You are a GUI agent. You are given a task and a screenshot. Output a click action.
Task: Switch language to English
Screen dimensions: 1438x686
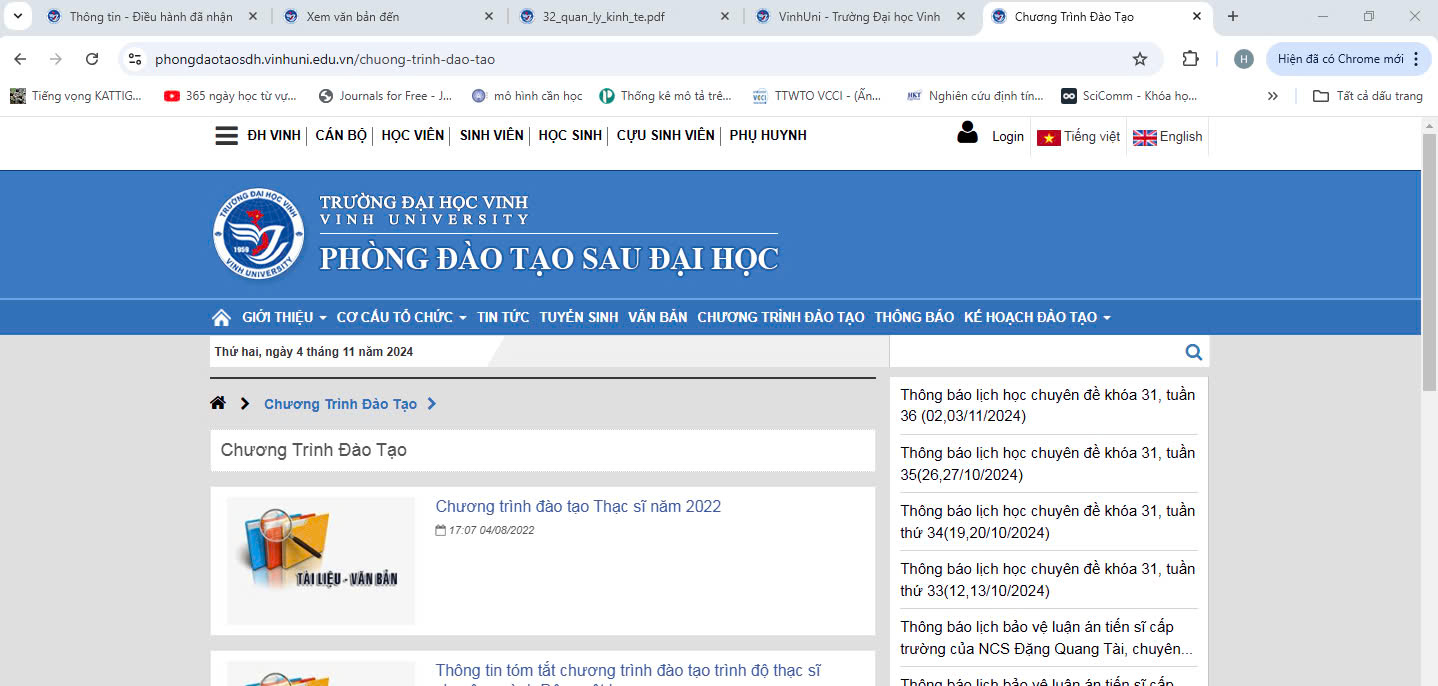tap(1167, 137)
